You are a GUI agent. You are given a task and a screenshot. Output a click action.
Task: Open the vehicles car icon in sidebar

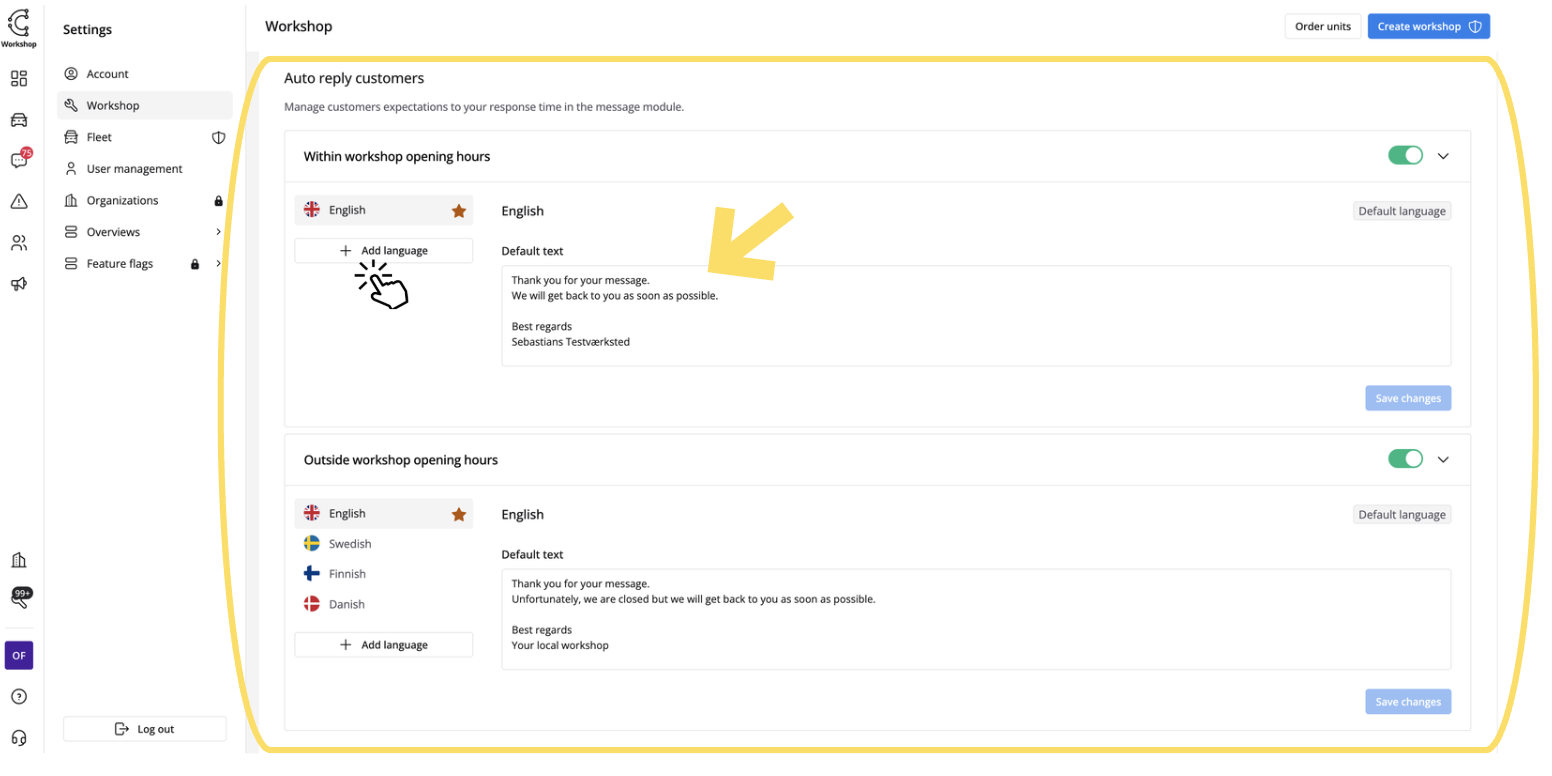19,120
